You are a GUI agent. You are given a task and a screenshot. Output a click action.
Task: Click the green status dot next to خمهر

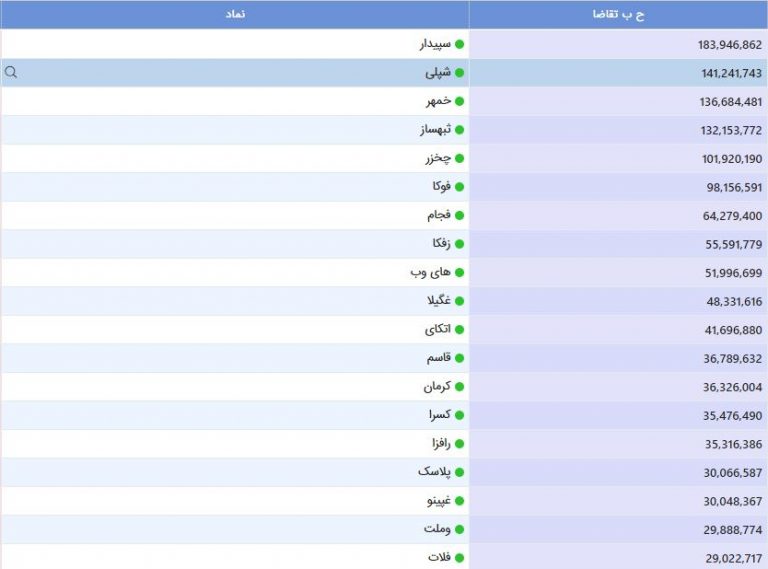point(459,101)
